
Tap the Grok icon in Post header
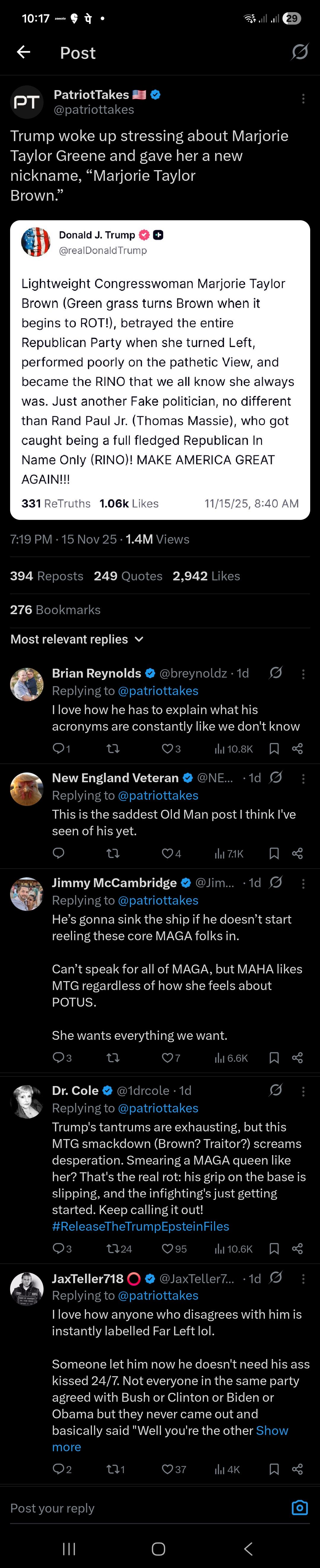tap(299, 52)
